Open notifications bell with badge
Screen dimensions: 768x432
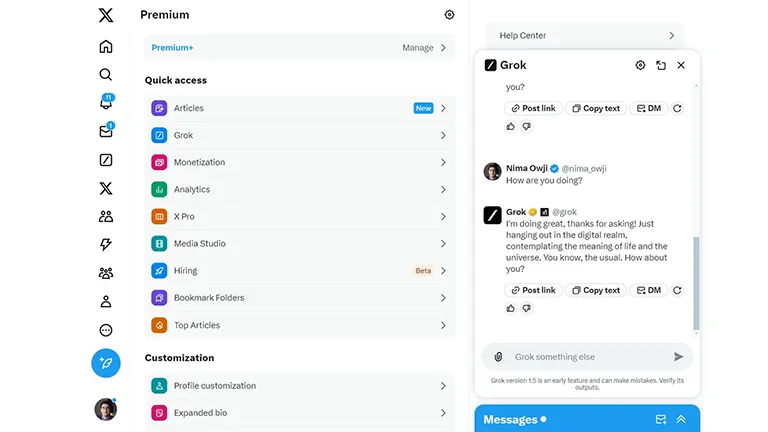[x=106, y=101]
